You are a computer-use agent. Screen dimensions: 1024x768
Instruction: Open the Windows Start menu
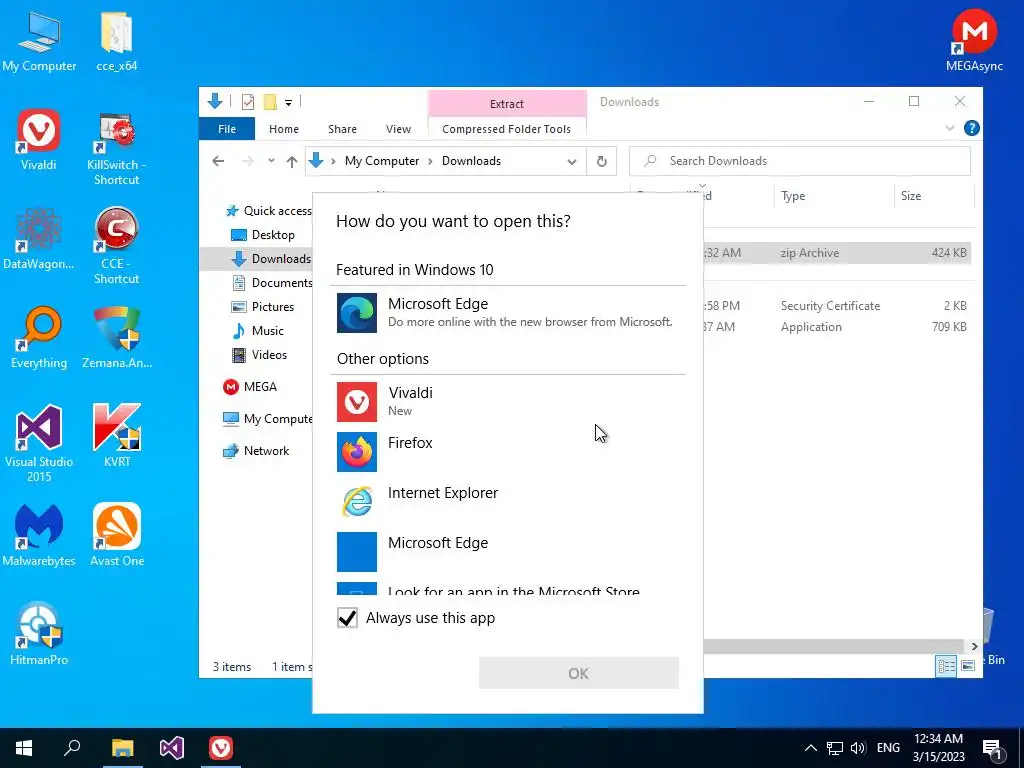24,748
